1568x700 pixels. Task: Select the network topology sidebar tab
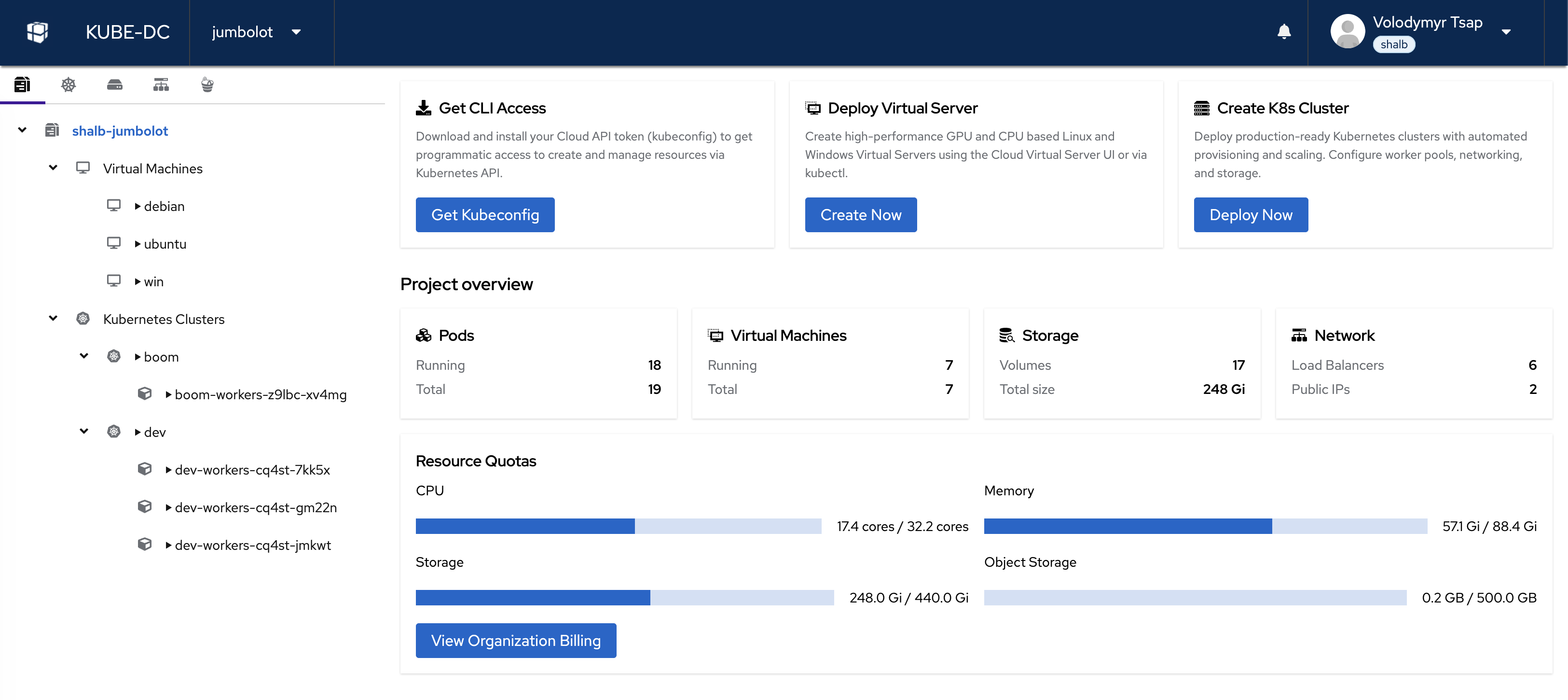coord(161,84)
